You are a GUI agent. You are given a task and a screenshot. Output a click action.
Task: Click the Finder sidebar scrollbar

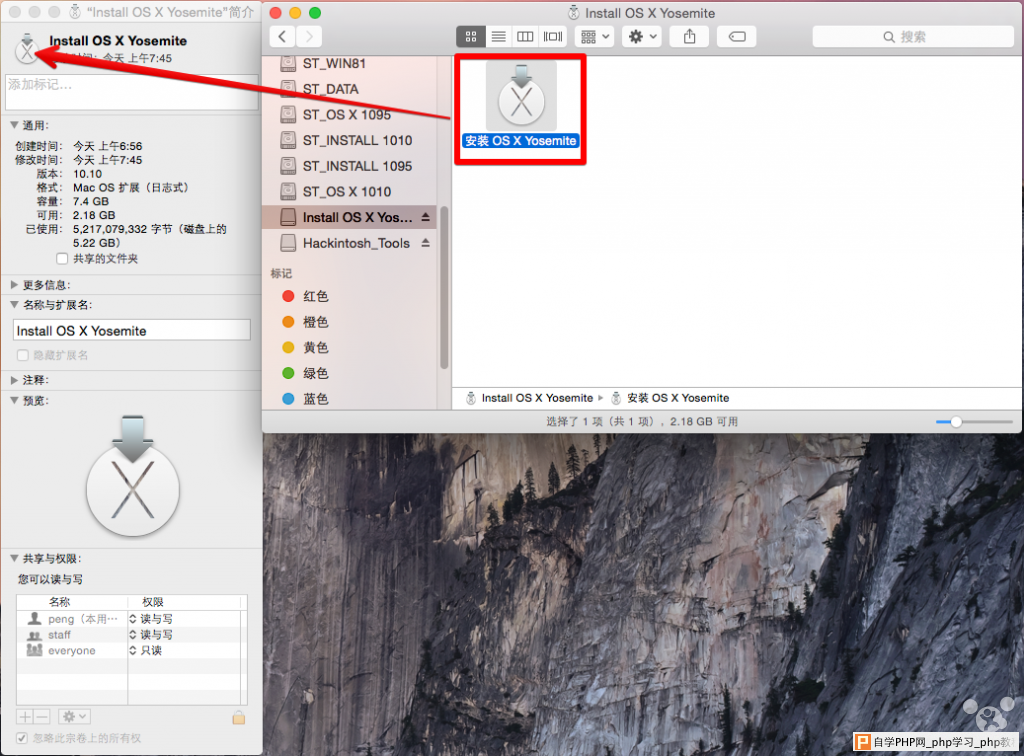pos(444,287)
